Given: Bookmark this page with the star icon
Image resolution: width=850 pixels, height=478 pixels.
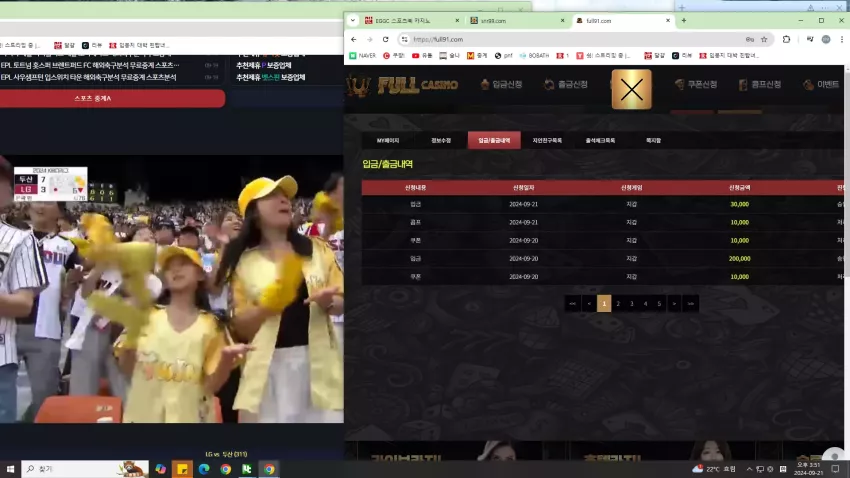Looking at the screenshot, I should click(764, 39).
